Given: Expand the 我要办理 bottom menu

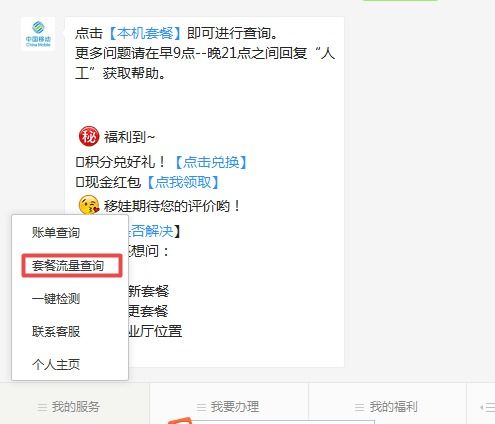Looking at the screenshot, I should coord(229,407).
